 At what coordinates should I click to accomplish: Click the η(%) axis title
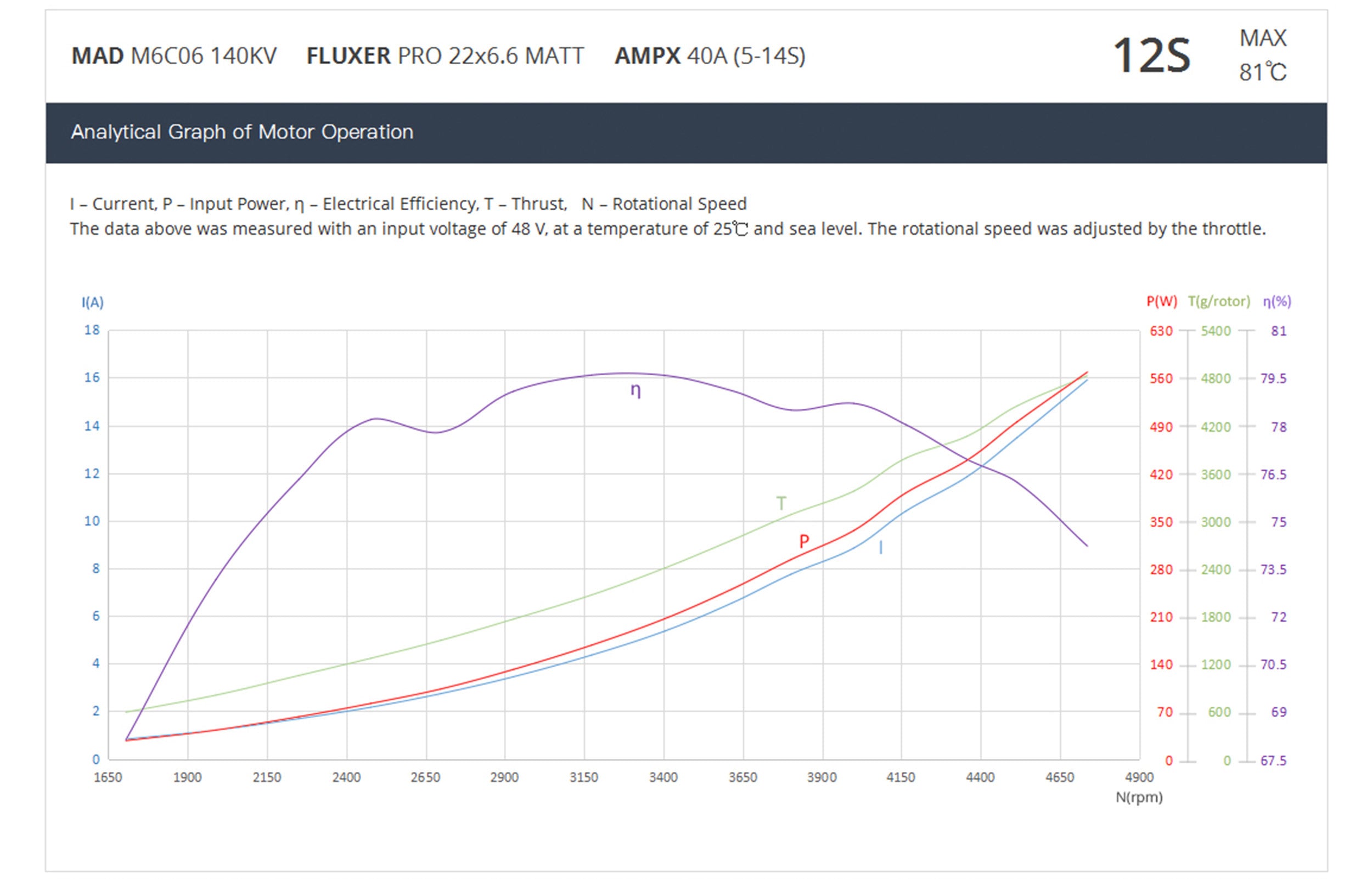(x=1277, y=301)
